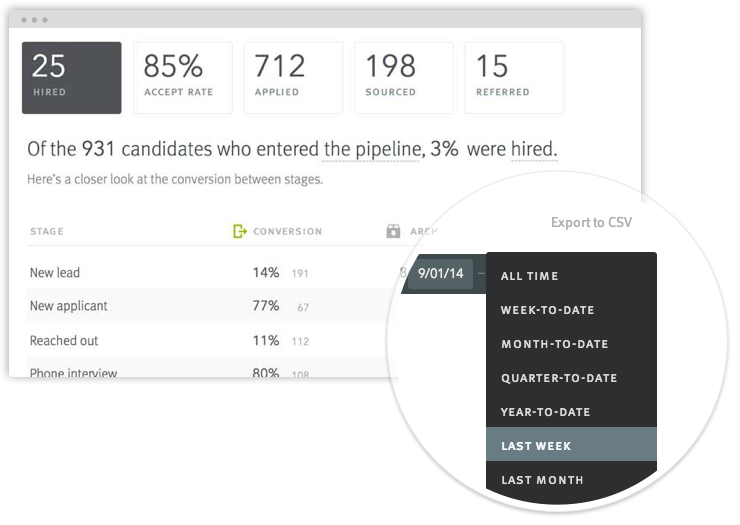
Task: Click the underlined 'hired' link
Action: 534,150
